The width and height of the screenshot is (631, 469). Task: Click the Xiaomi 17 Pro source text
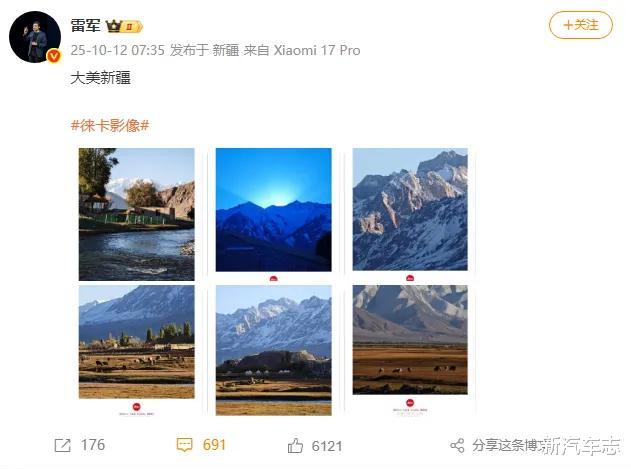[317, 50]
